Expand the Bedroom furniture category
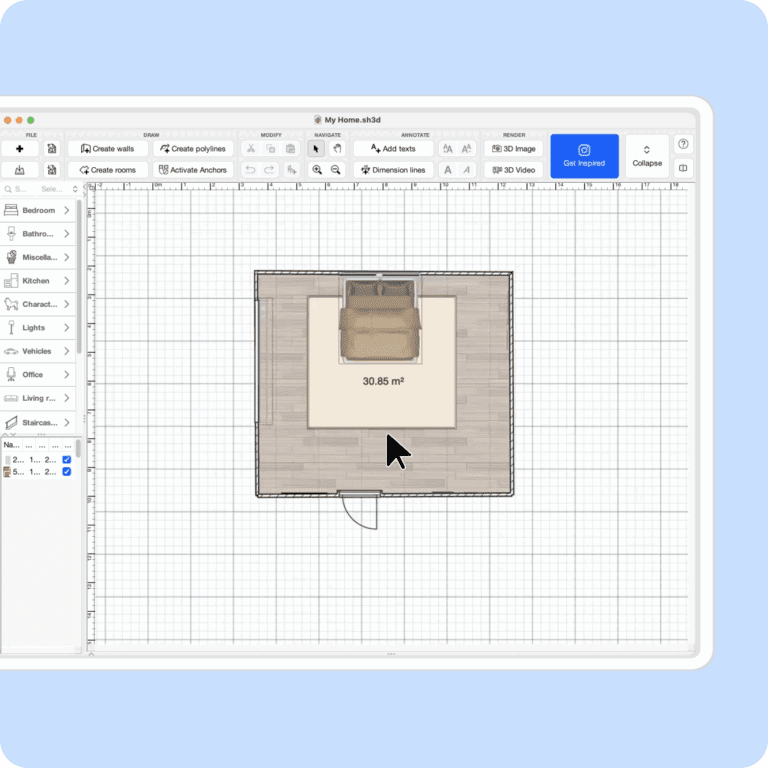Screen dimensions: 768x768 (x=39, y=210)
